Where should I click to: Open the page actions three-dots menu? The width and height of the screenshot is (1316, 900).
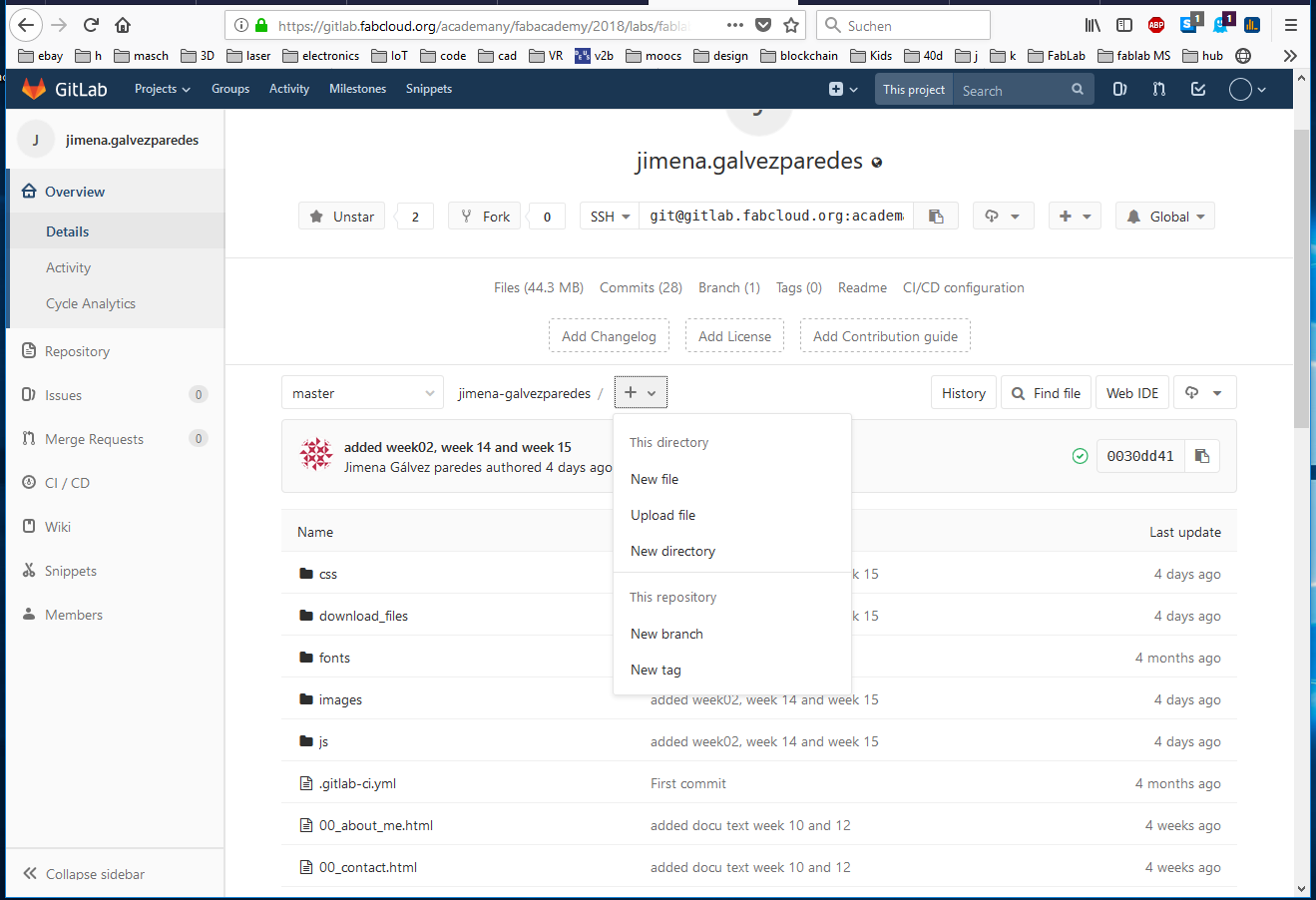(x=735, y=25)
